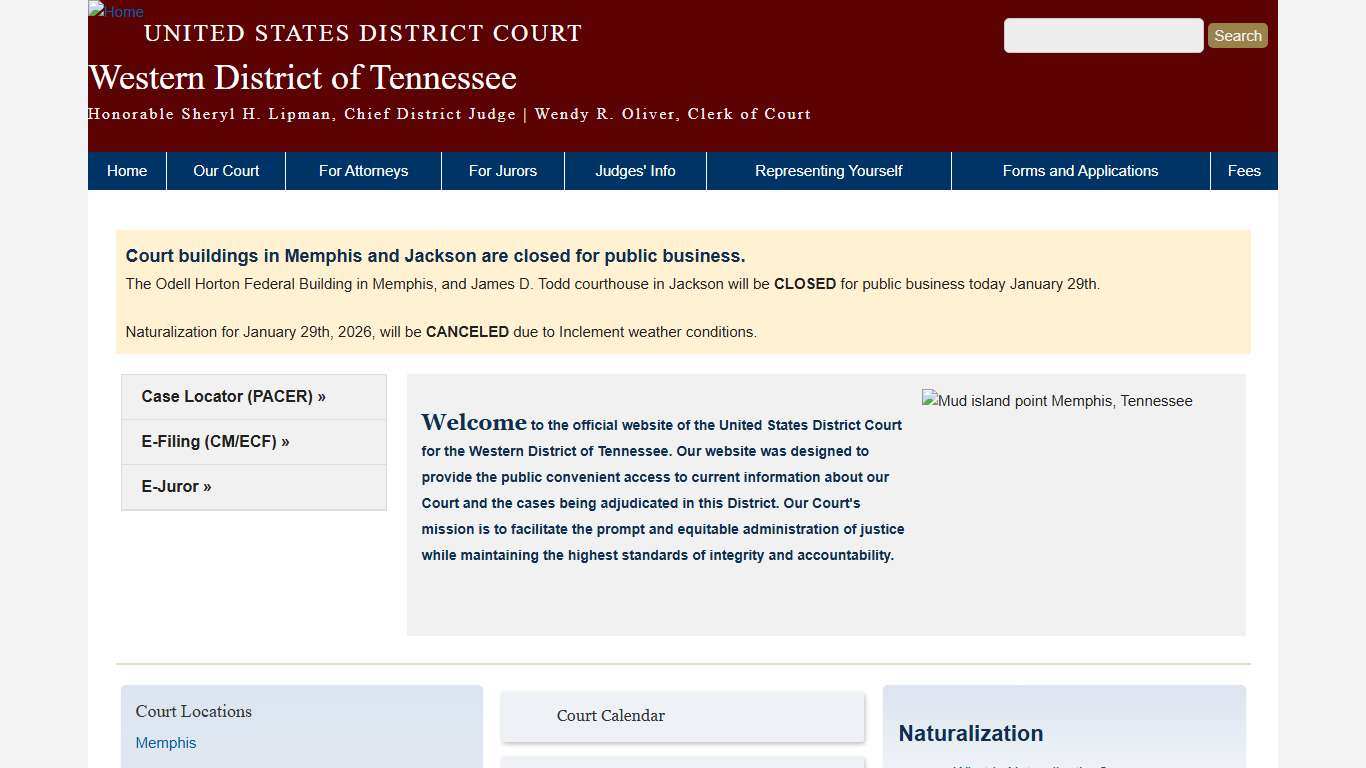Click inside the search text field

point(1103,35)
